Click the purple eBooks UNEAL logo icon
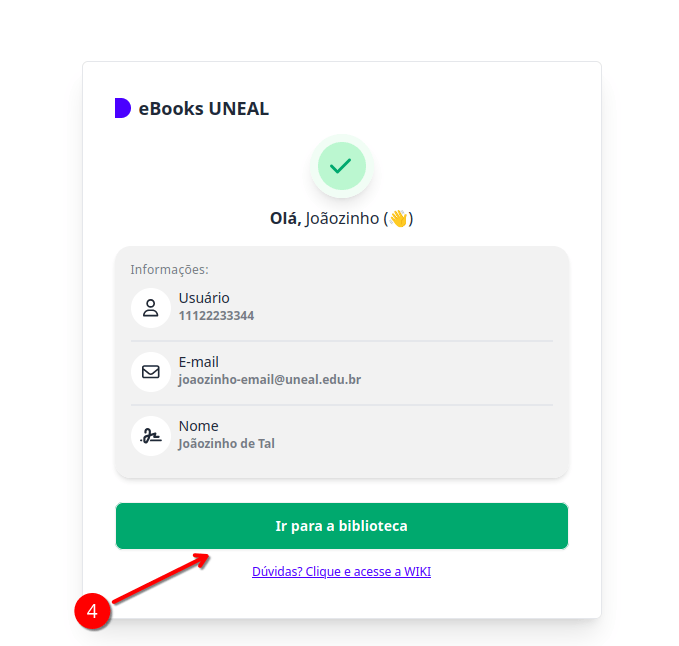Screen dimensions: 679x646 [x=123, y=108]
